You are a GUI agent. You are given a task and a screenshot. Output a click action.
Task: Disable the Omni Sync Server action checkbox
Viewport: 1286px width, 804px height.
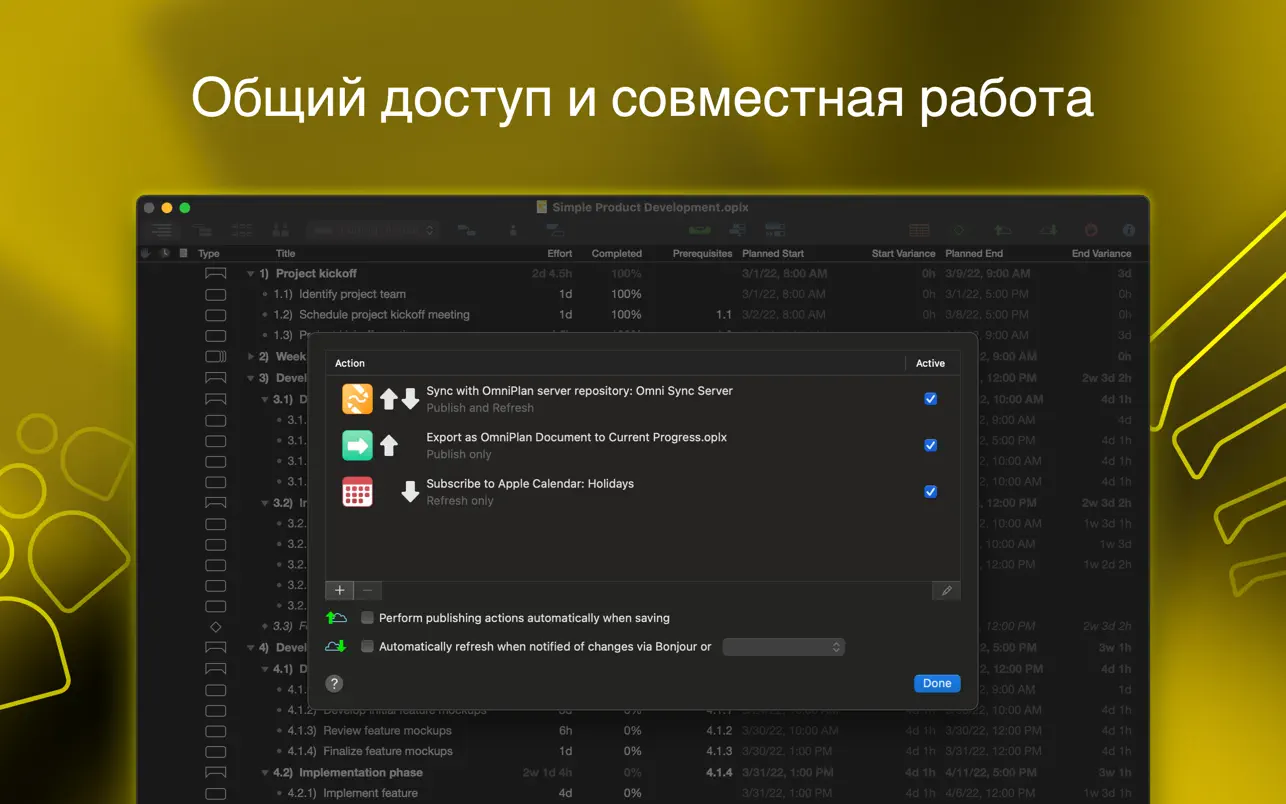point(930,399)
